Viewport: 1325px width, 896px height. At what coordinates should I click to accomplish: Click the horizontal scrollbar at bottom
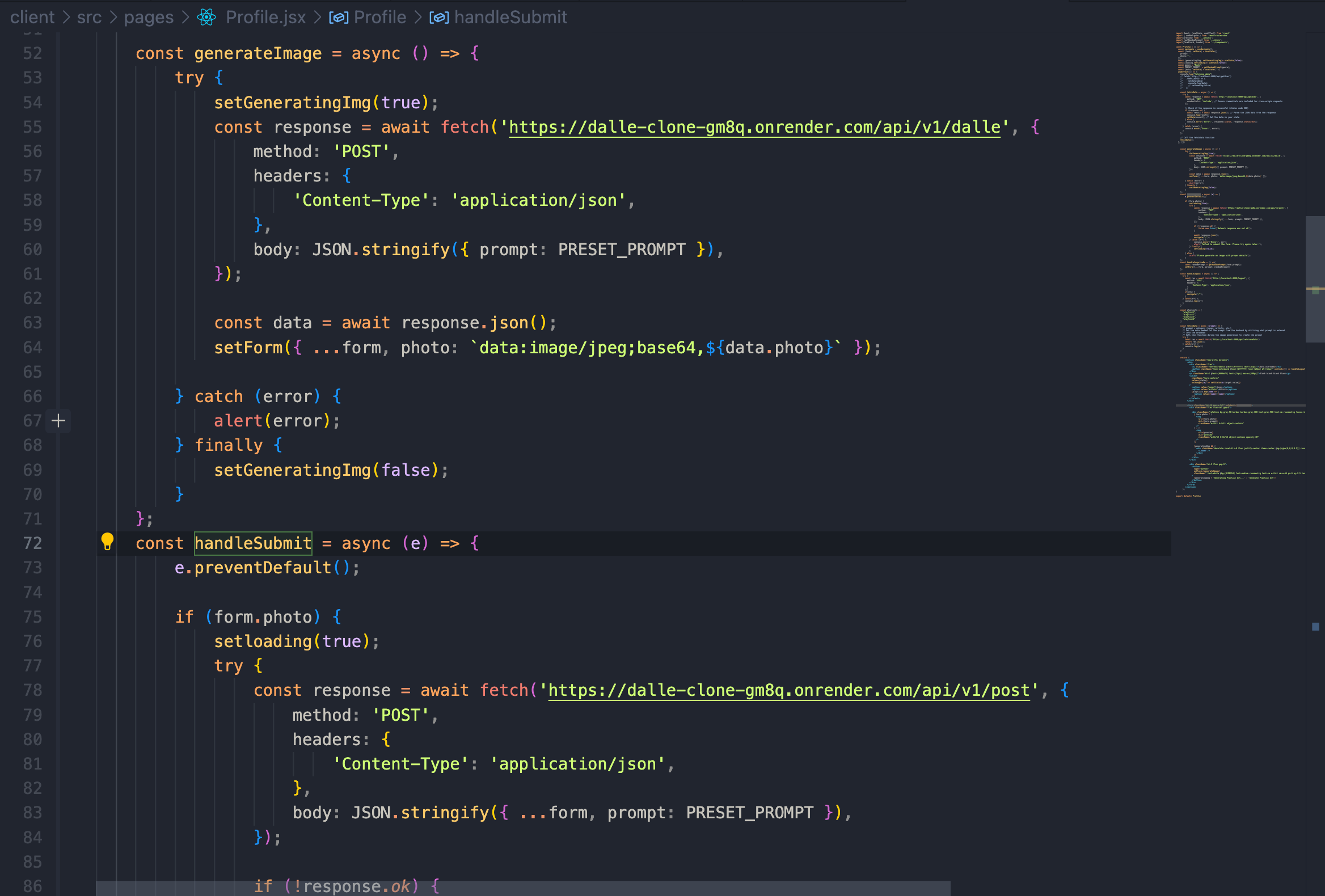pos(522,888)
